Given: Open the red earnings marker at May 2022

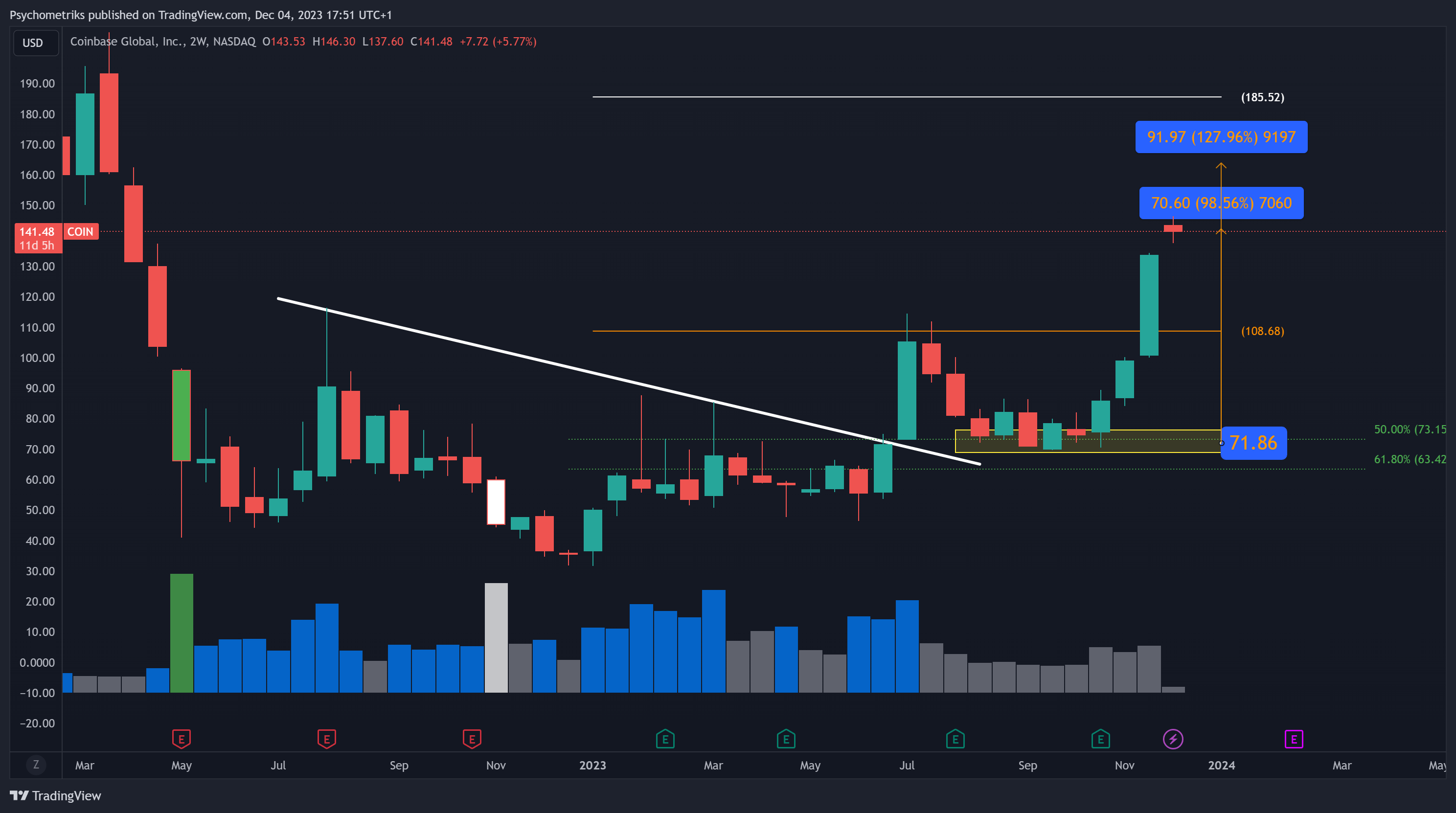Looking at the screenshot, I should (x=182, y=739).
